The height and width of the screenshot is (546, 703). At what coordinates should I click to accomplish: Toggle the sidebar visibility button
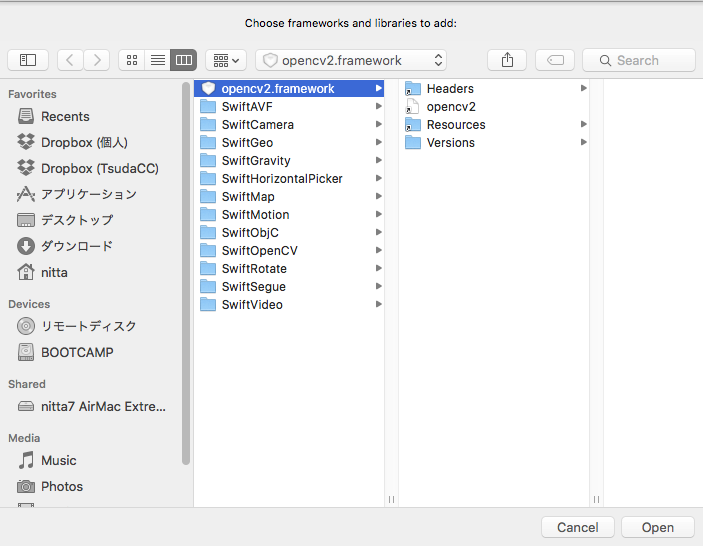pyautogui.click(x=28, y=60)
